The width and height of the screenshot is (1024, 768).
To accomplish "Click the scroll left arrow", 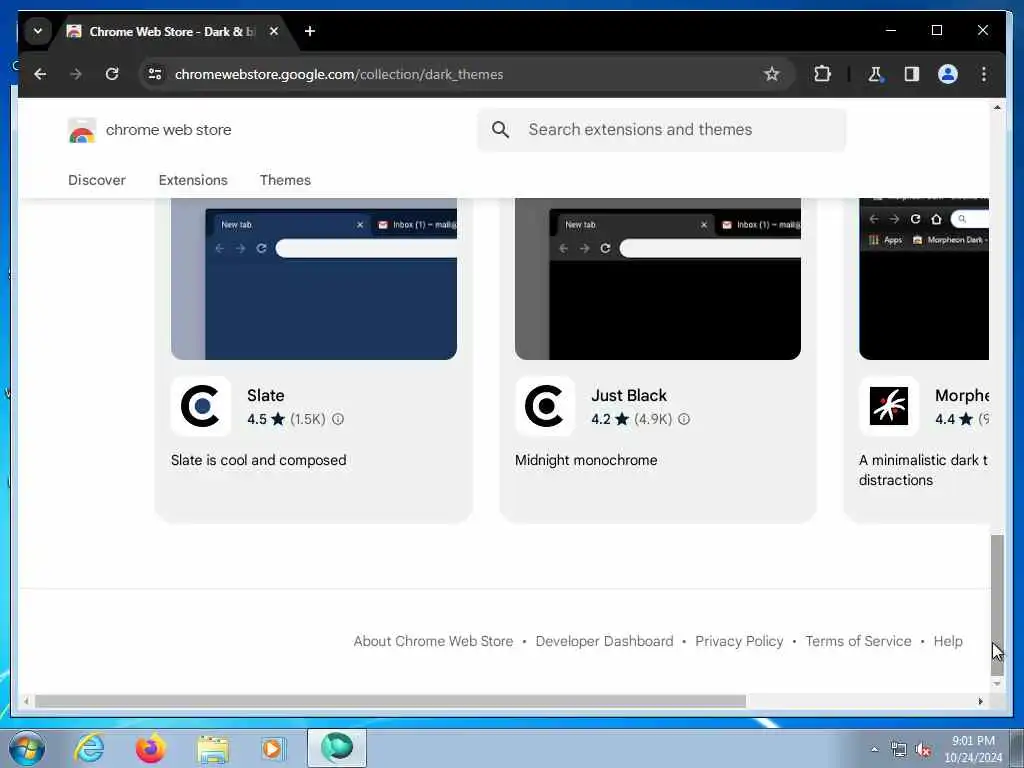I will click(x=26, y=701).
